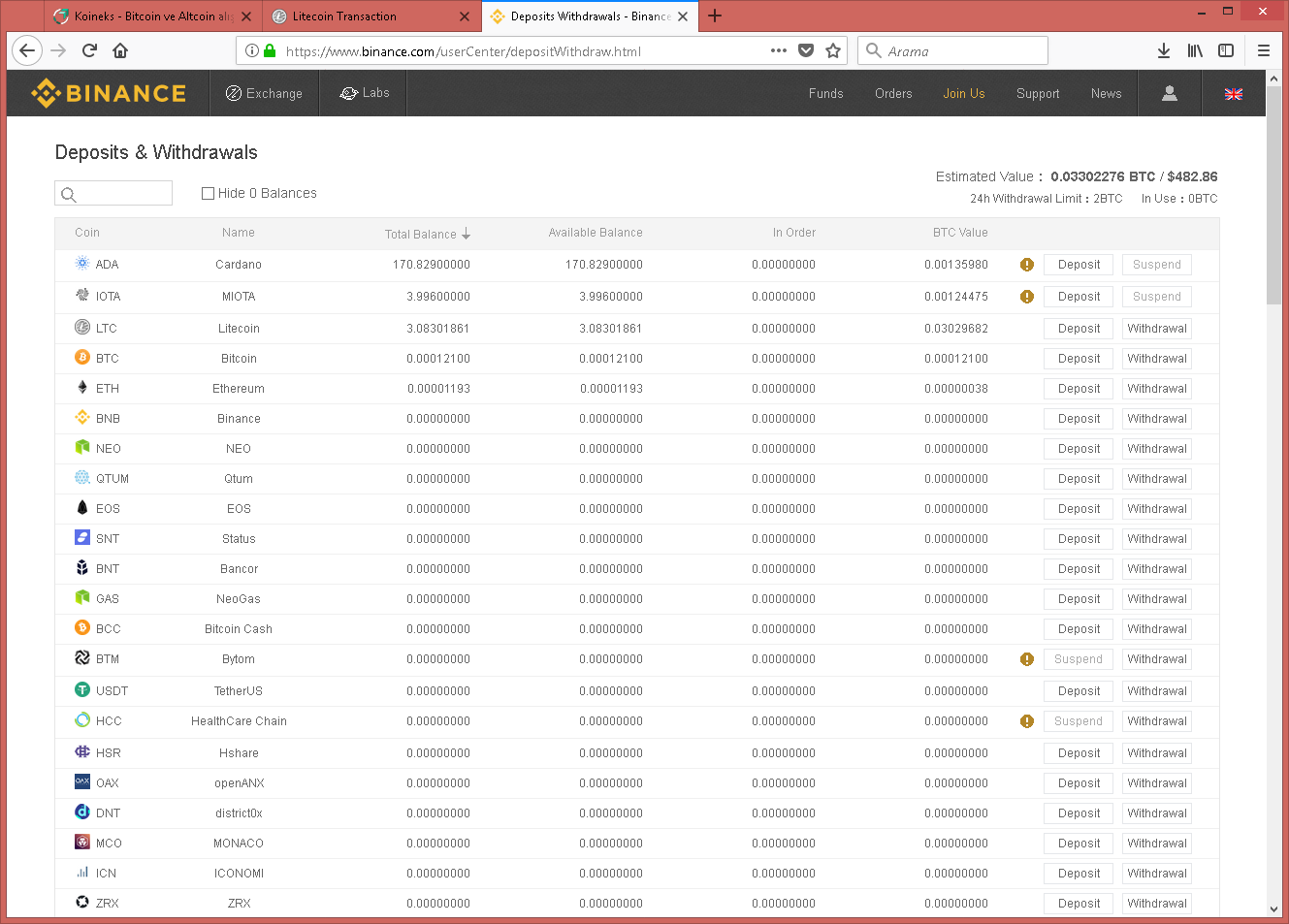Image resolution: width=1289 pixels, height=924 pixels.
Task: Click the BTC Value column header
Action: coord(960,233)
